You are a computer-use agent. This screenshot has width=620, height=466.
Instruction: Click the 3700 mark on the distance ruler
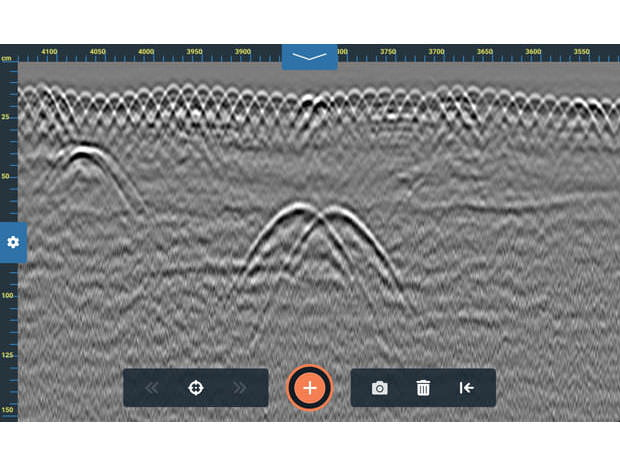(x=436, y=51)
